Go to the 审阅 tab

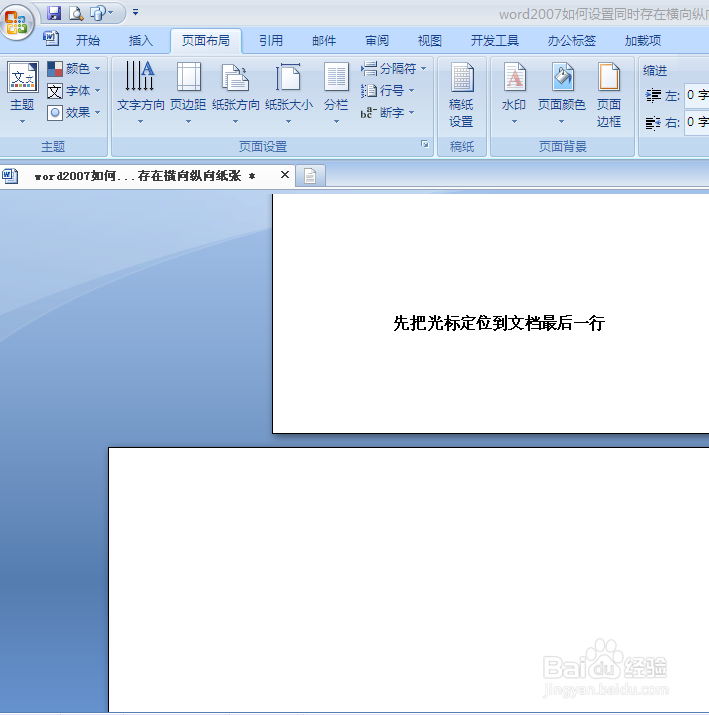point(377,41)
